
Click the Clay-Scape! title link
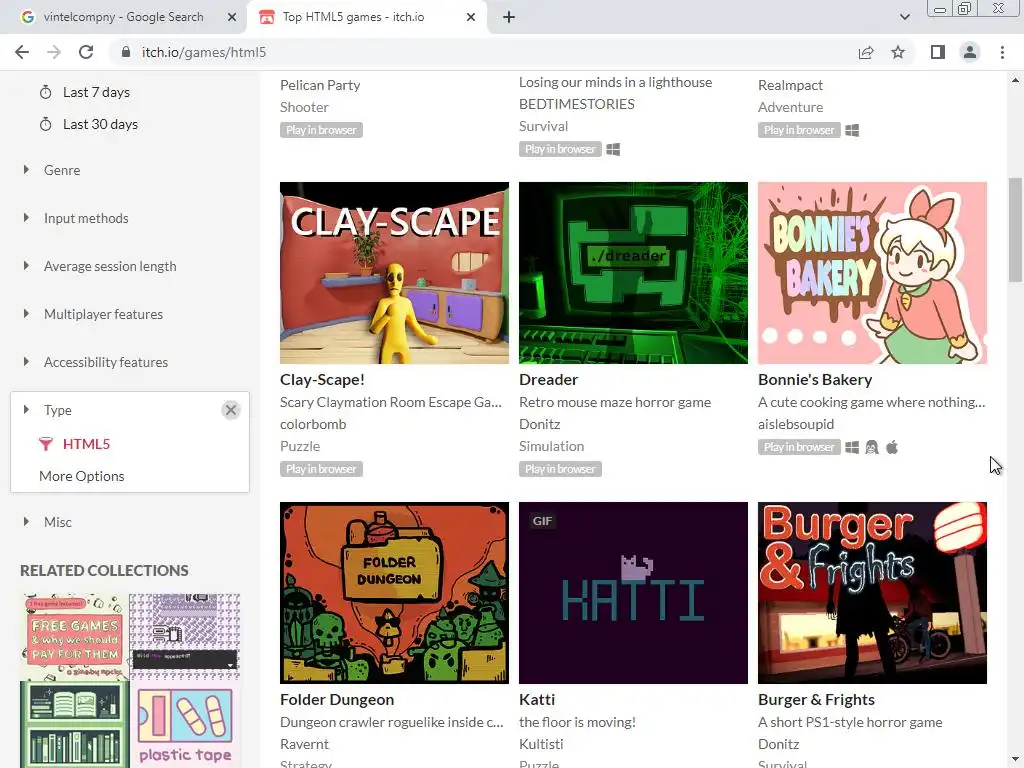point(322,379)
